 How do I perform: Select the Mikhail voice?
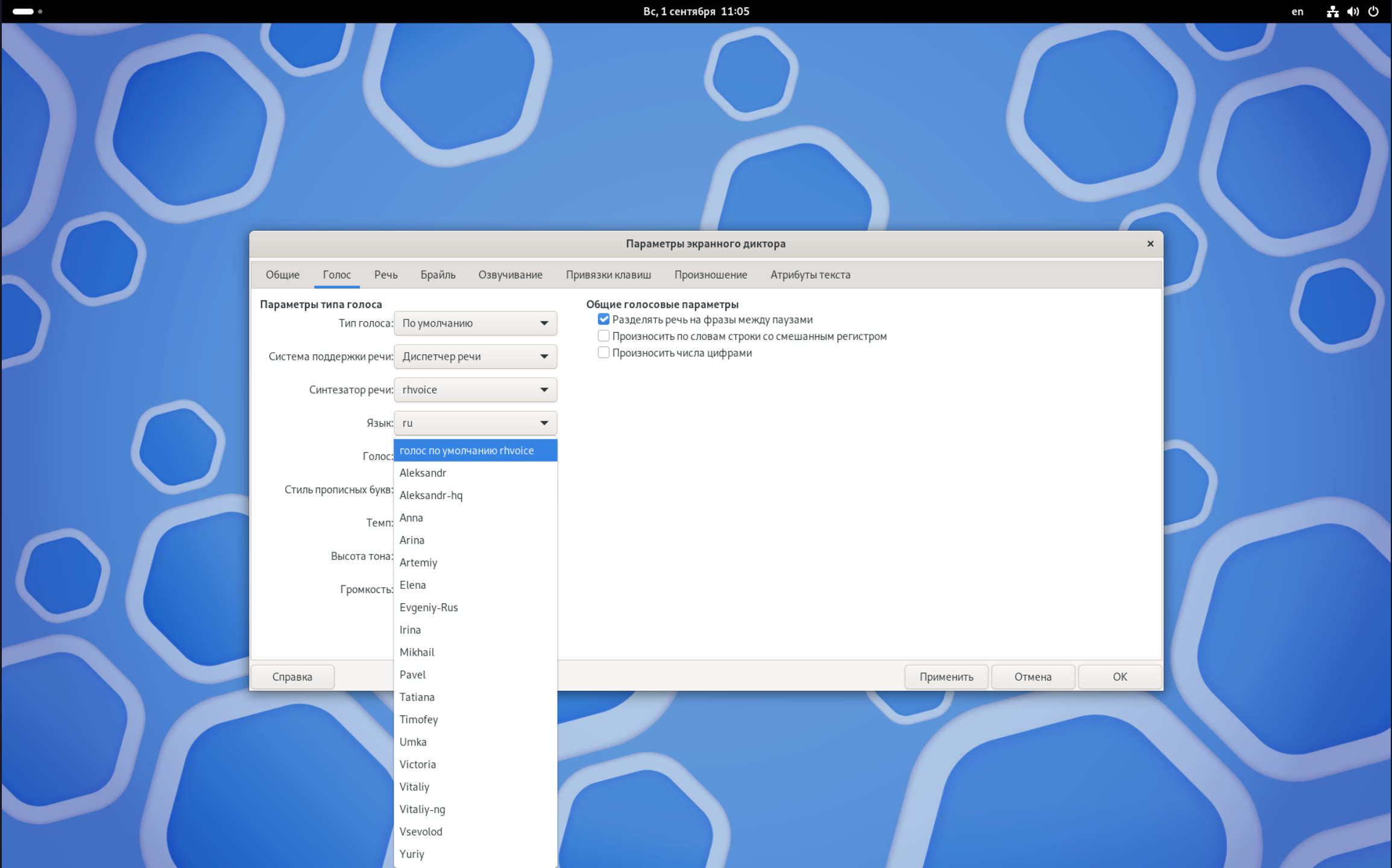point(475,652)
